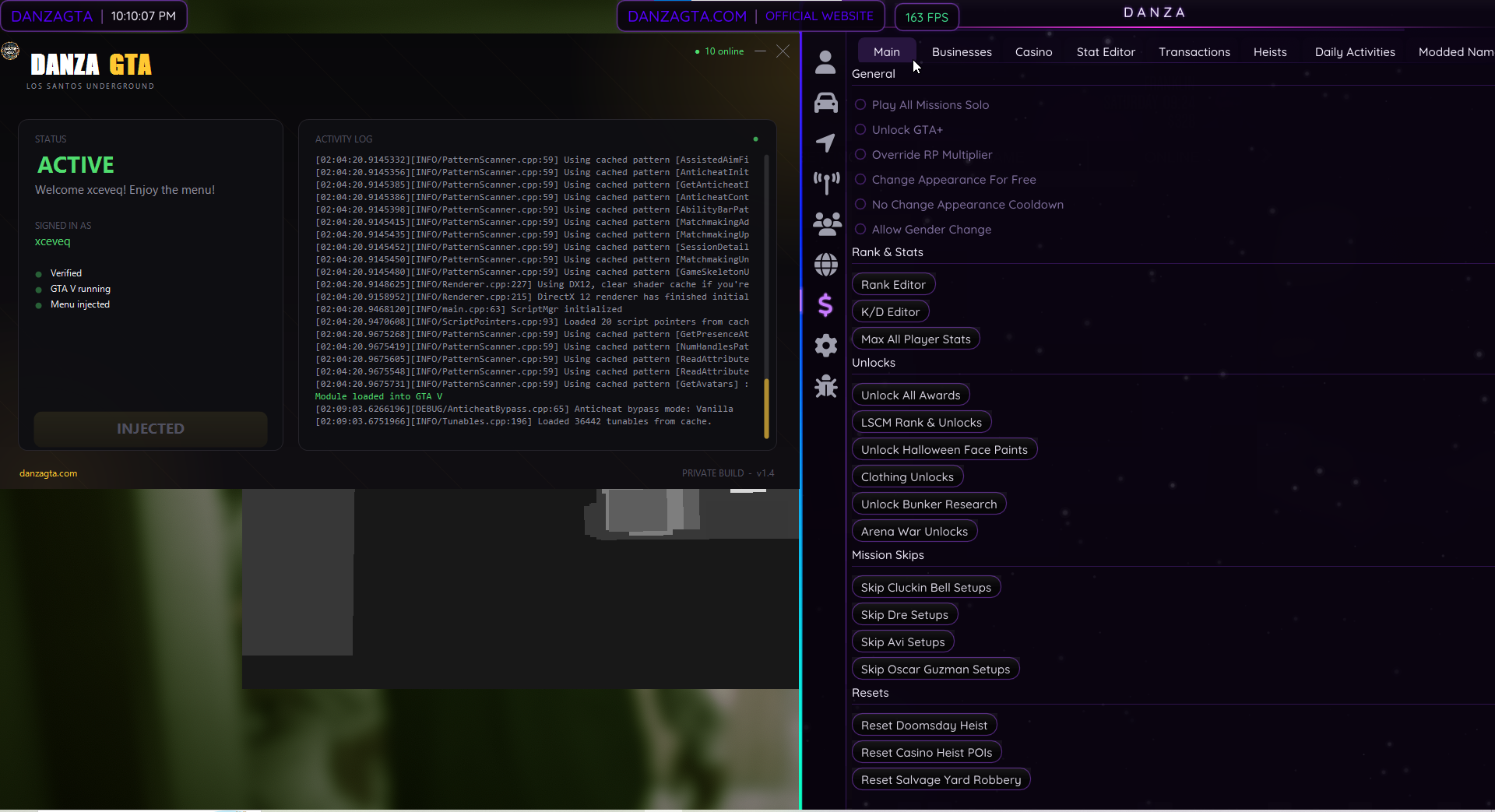Click the Loaded 36442 tunables log line
1495x812 pixels.
click(513, 422)
